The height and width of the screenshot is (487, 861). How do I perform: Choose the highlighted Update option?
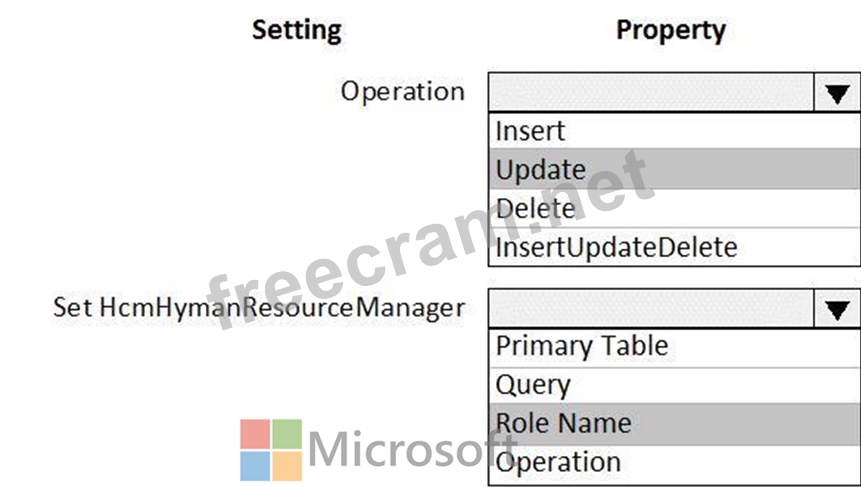(x=541, y=170)
